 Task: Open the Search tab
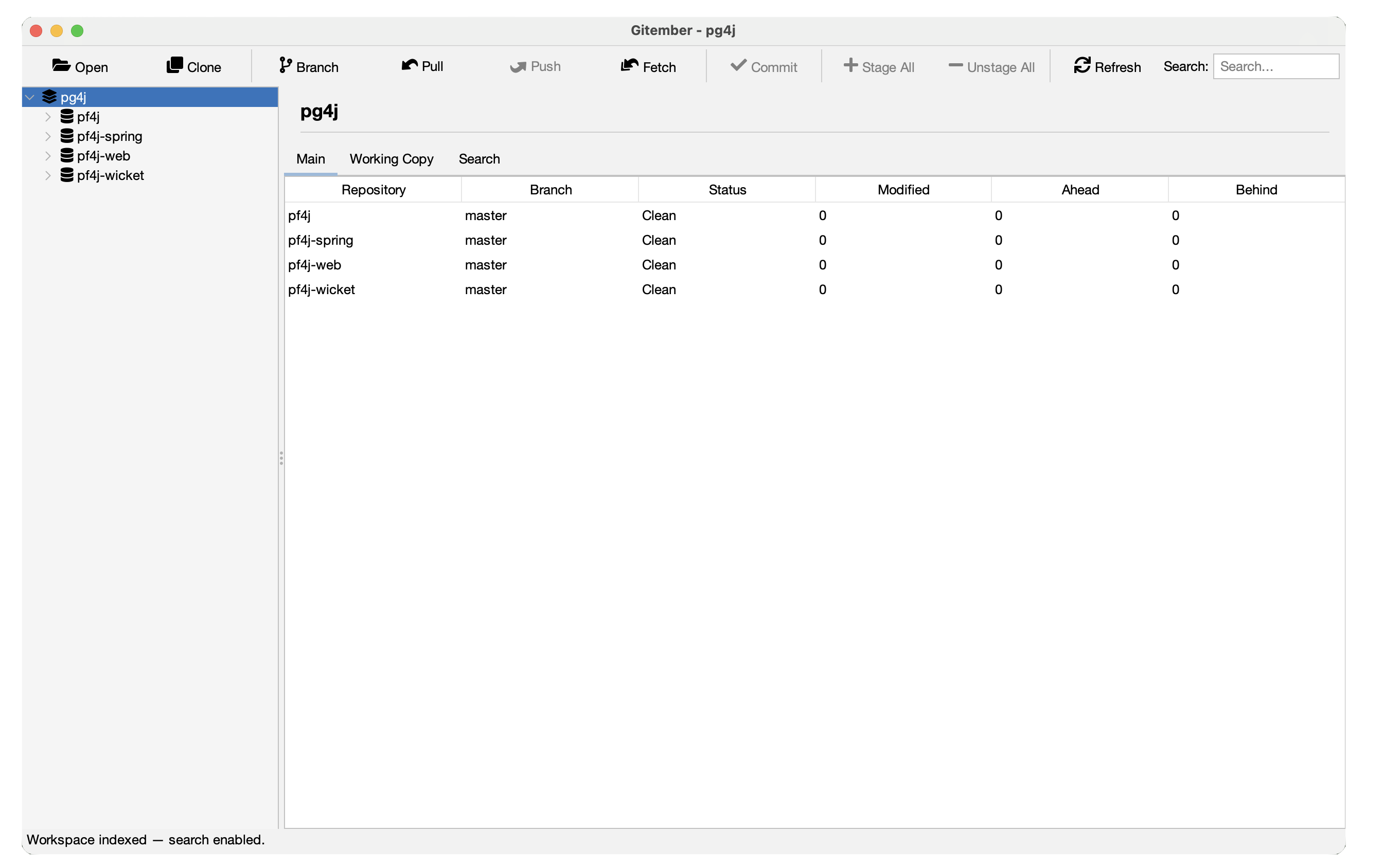pyautogui.click(x=479, y=159)
